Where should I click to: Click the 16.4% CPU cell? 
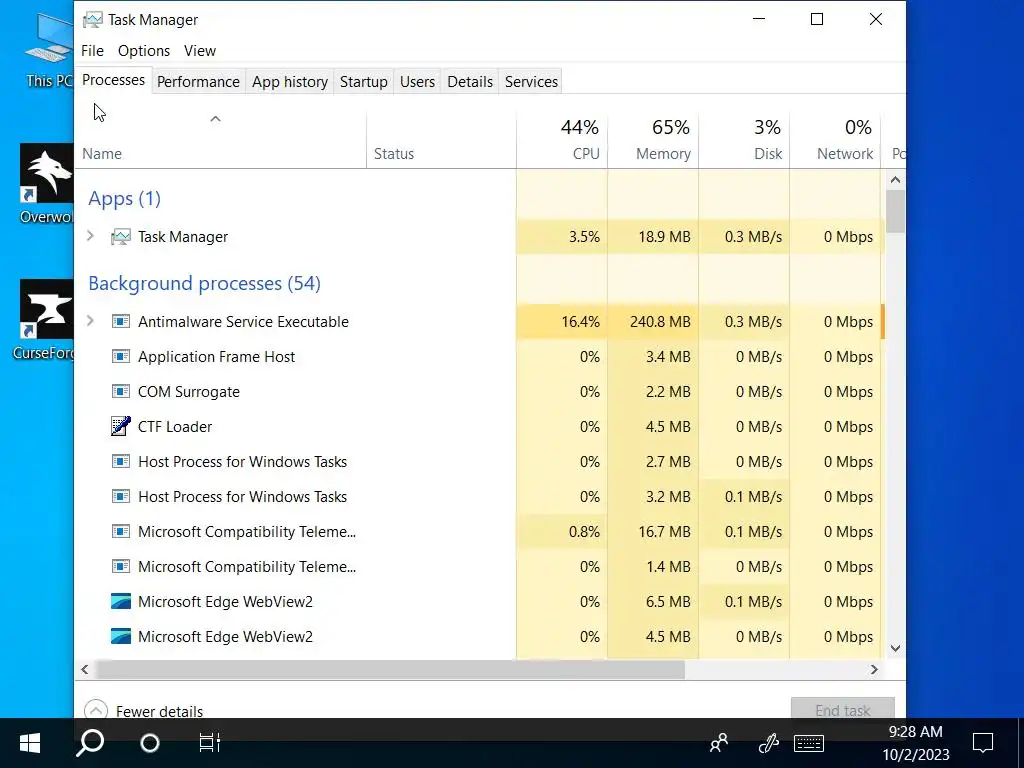(x=562, y=321)
